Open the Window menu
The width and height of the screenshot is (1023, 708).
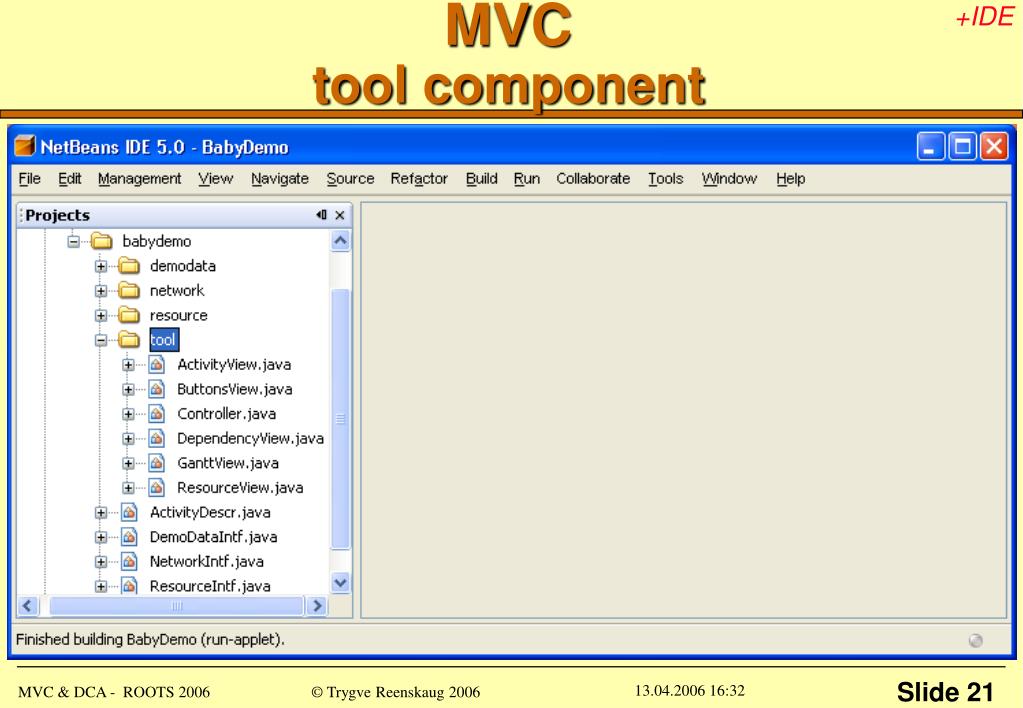729,179
